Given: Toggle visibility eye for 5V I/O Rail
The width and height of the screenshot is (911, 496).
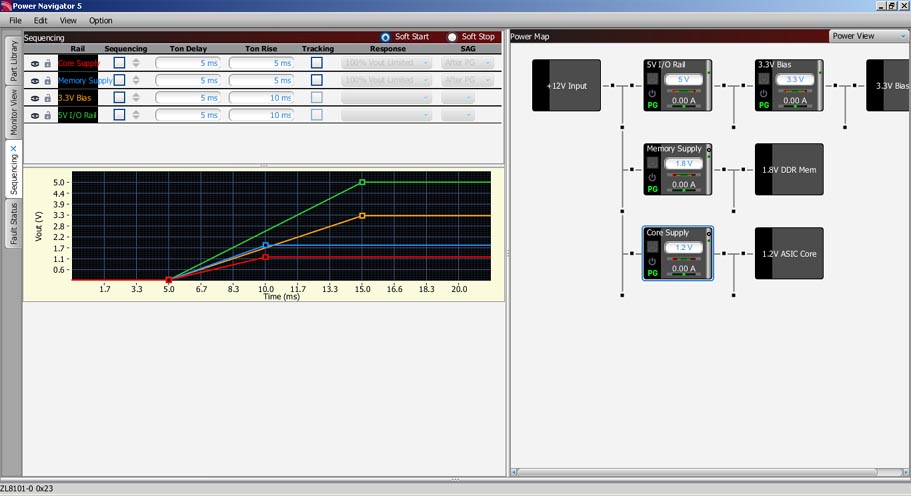Looking at the screenshot, I should point(35,116).
